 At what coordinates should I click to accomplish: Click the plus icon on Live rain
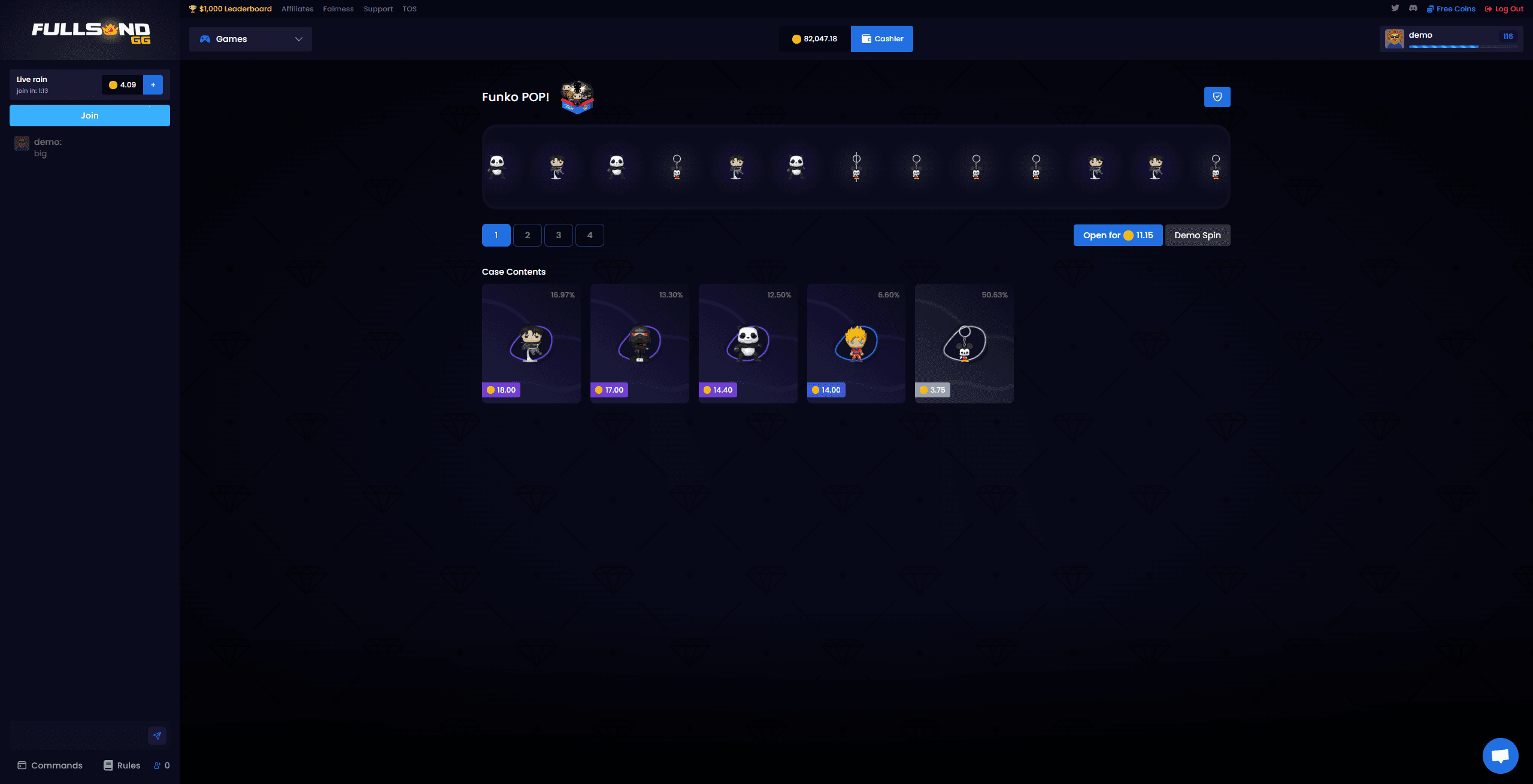coord(153,85)
